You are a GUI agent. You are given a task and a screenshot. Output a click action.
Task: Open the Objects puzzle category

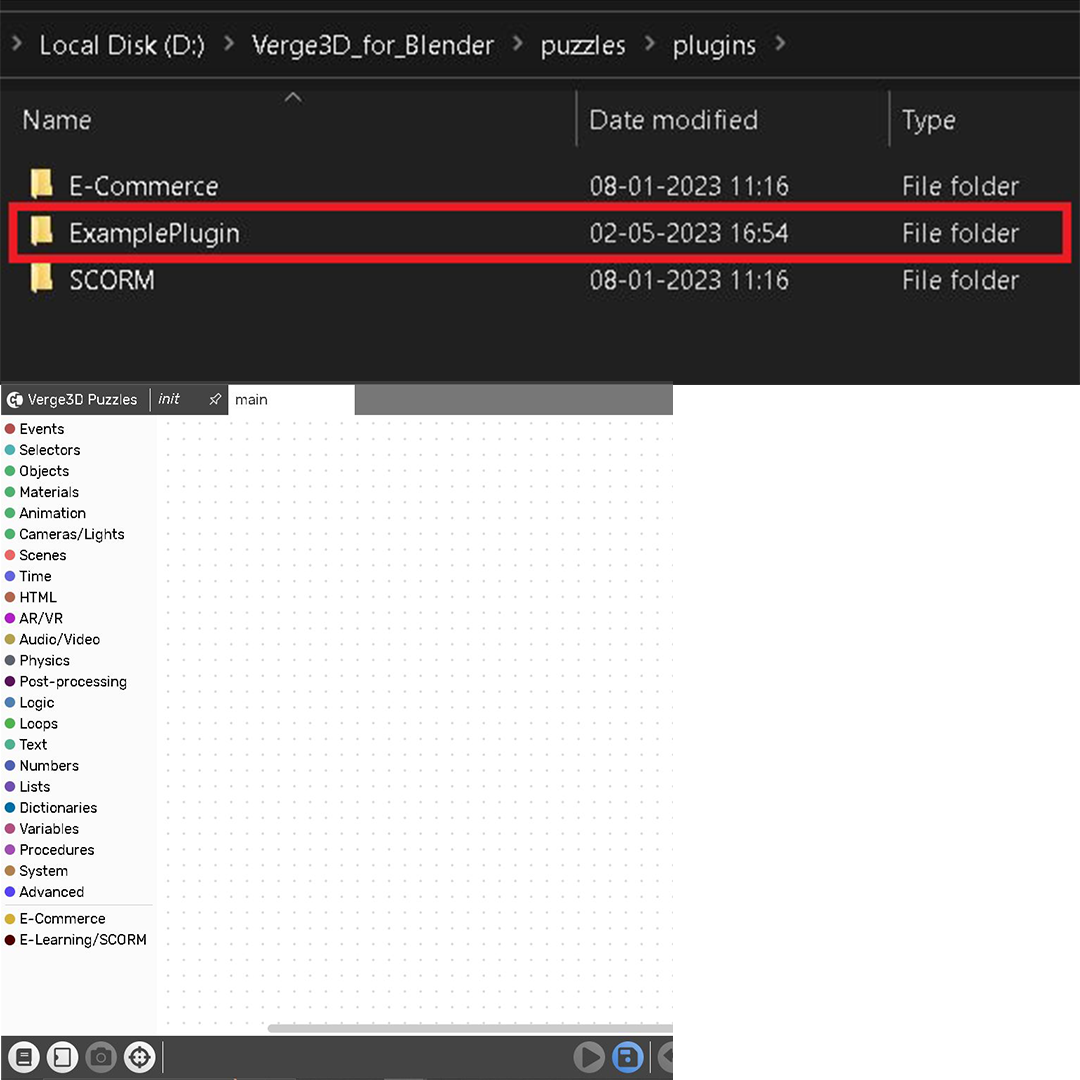[x=44, y=471]
